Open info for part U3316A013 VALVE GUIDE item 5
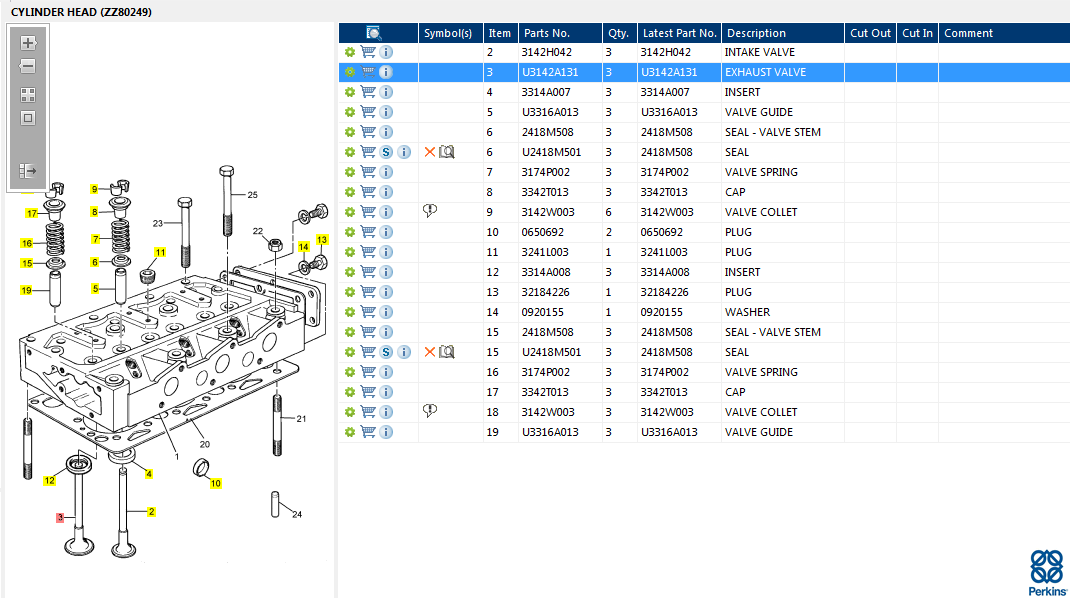Screen dimensions: 1070x598 (x=386, y=112)
